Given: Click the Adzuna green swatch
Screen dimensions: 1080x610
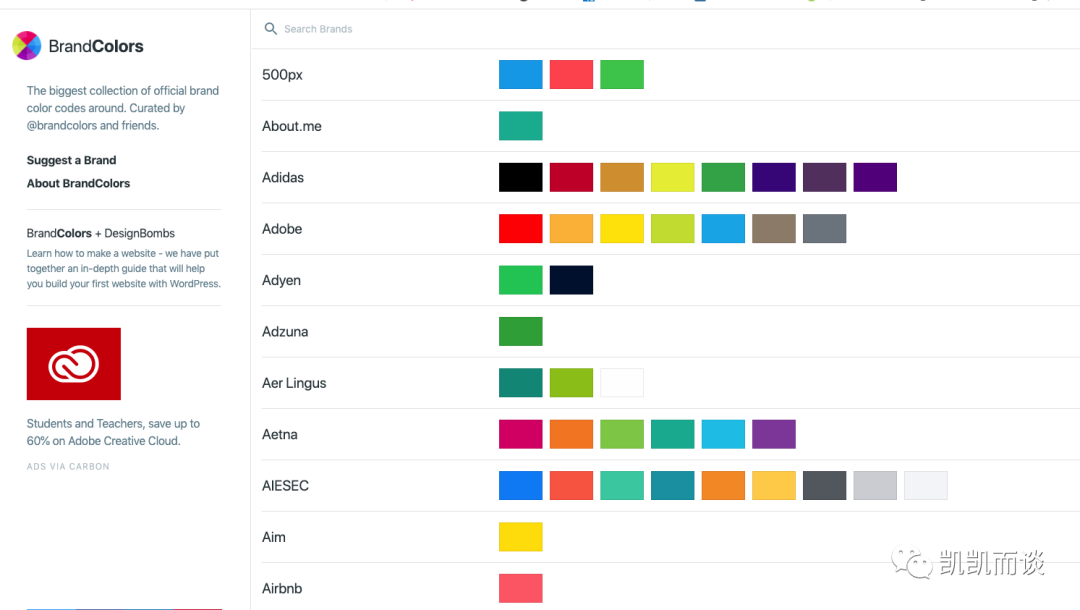Looking at the screenshot, I should click(521, 331).
